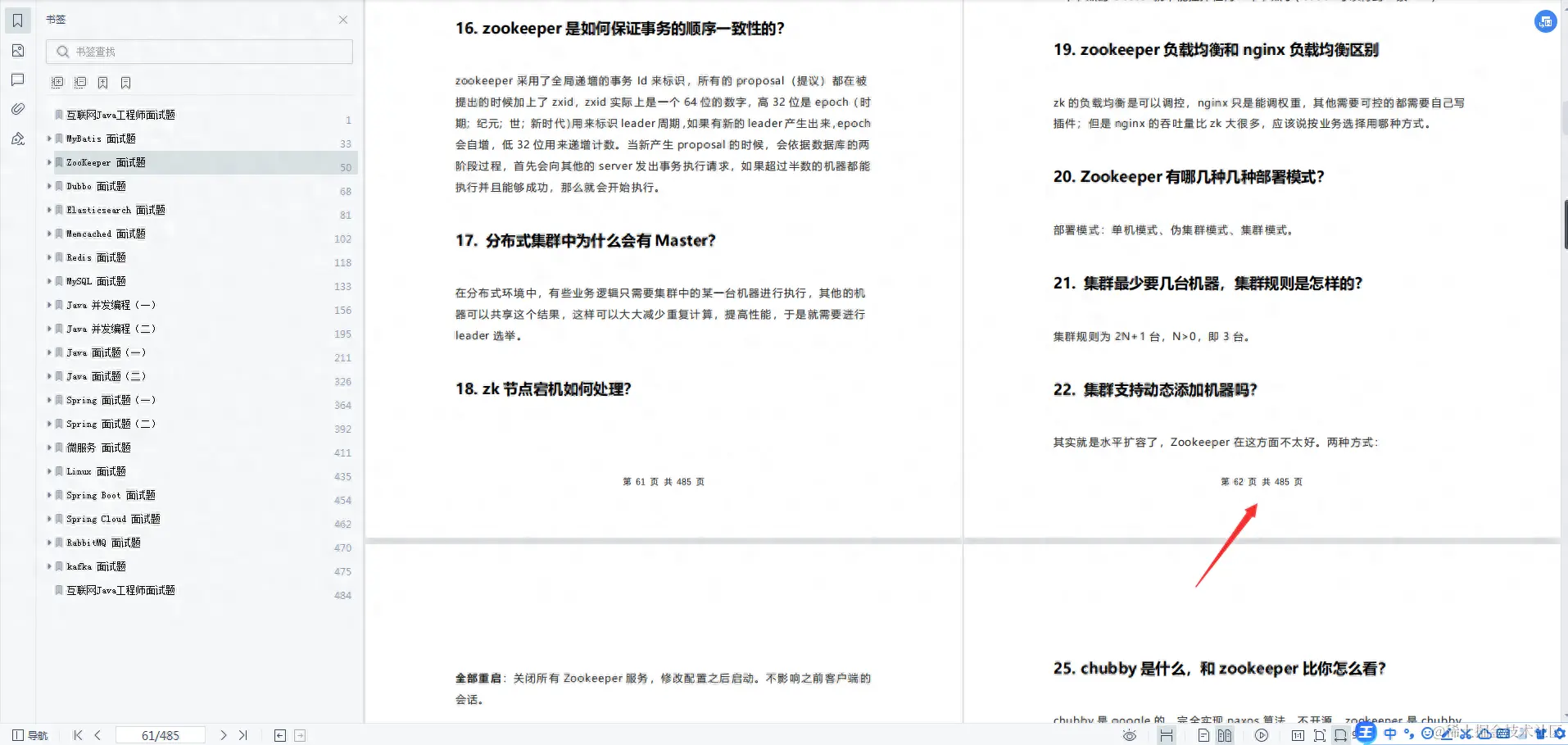The width and height of the screenshot is (1568, 745).
Task: Expand the MyBatis 面试题 bookmark
Action: [x=49, y=139]
